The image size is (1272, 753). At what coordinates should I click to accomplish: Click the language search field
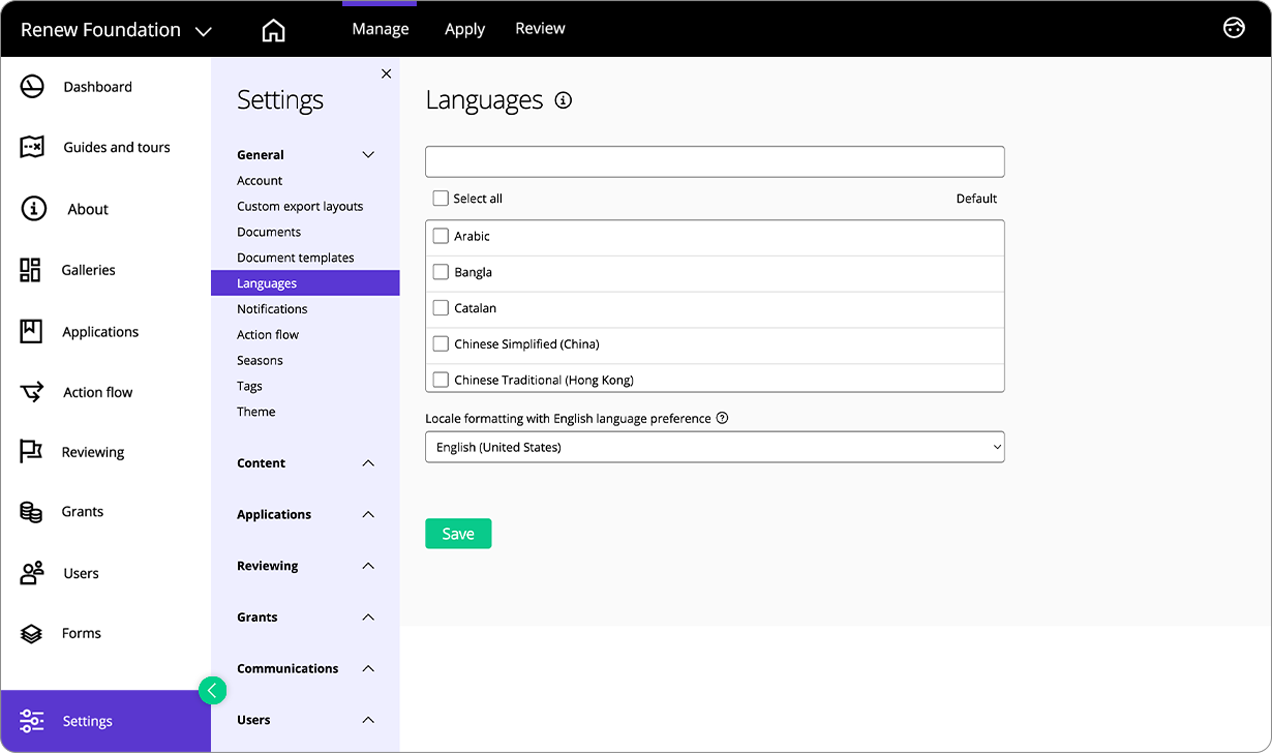click(714, 161)
